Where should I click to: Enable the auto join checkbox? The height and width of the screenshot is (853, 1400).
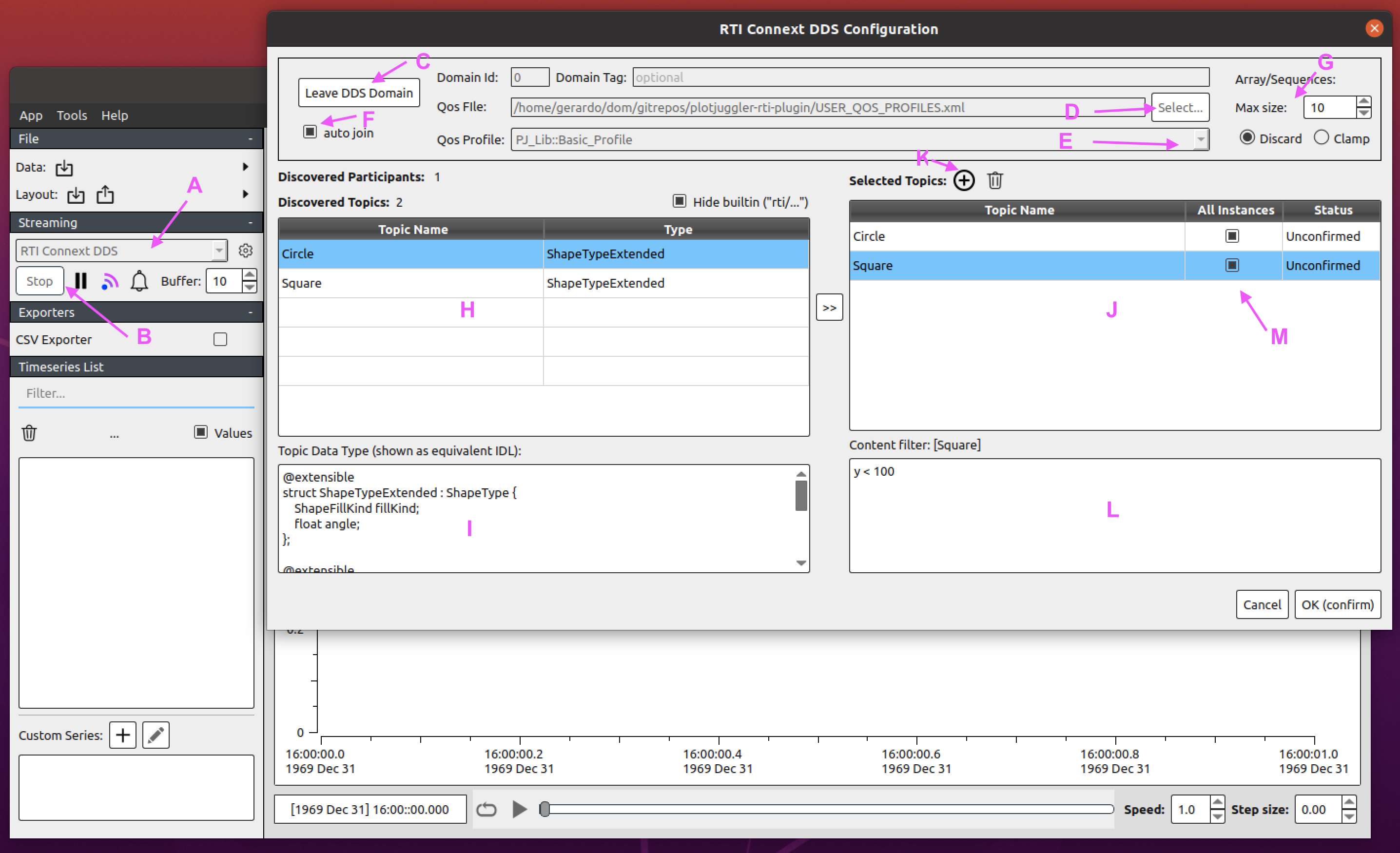click(x=309, y=131)
